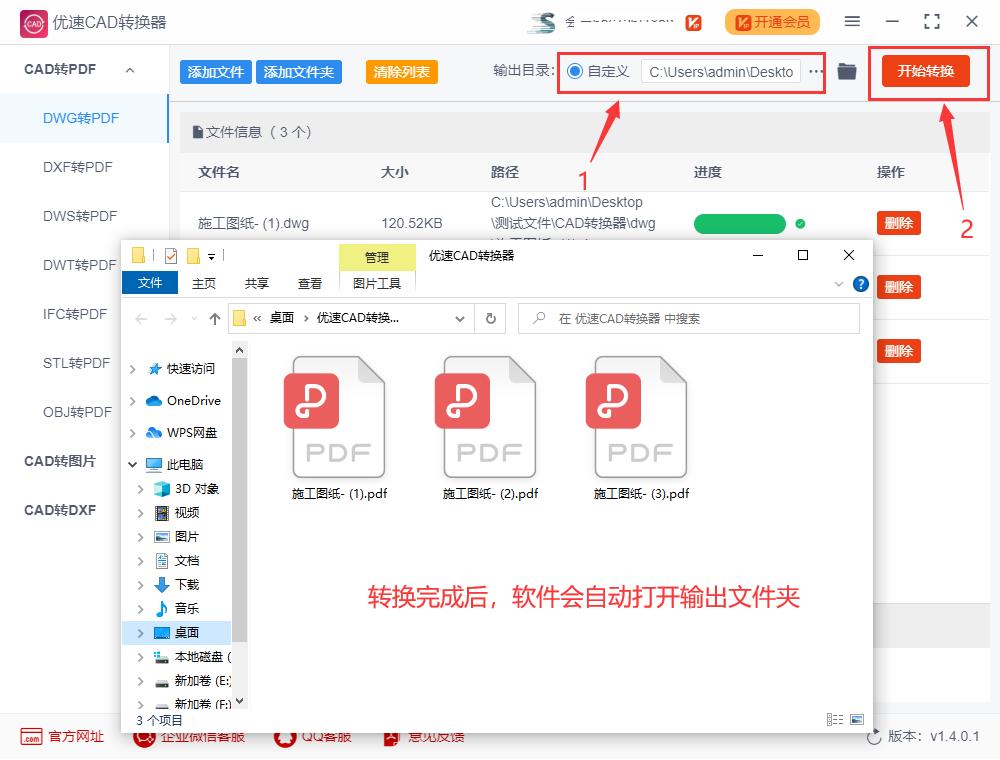Screen dimensions: 1000x760
Task: Collapse the CAD转PDF sidebar section
Action: point(128,70)
